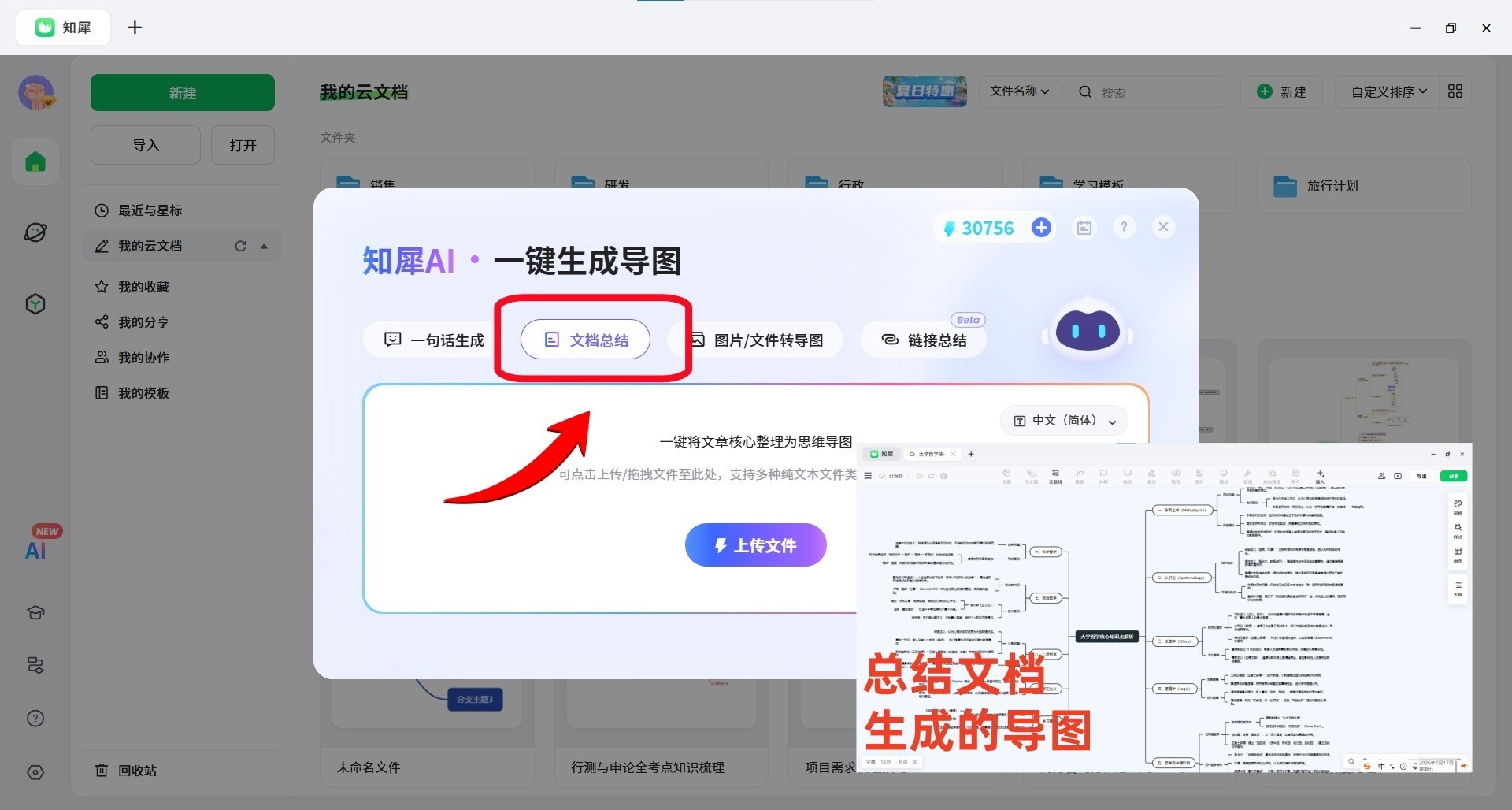Collapse the 我的云文档 tree arrow

point(265,246)
